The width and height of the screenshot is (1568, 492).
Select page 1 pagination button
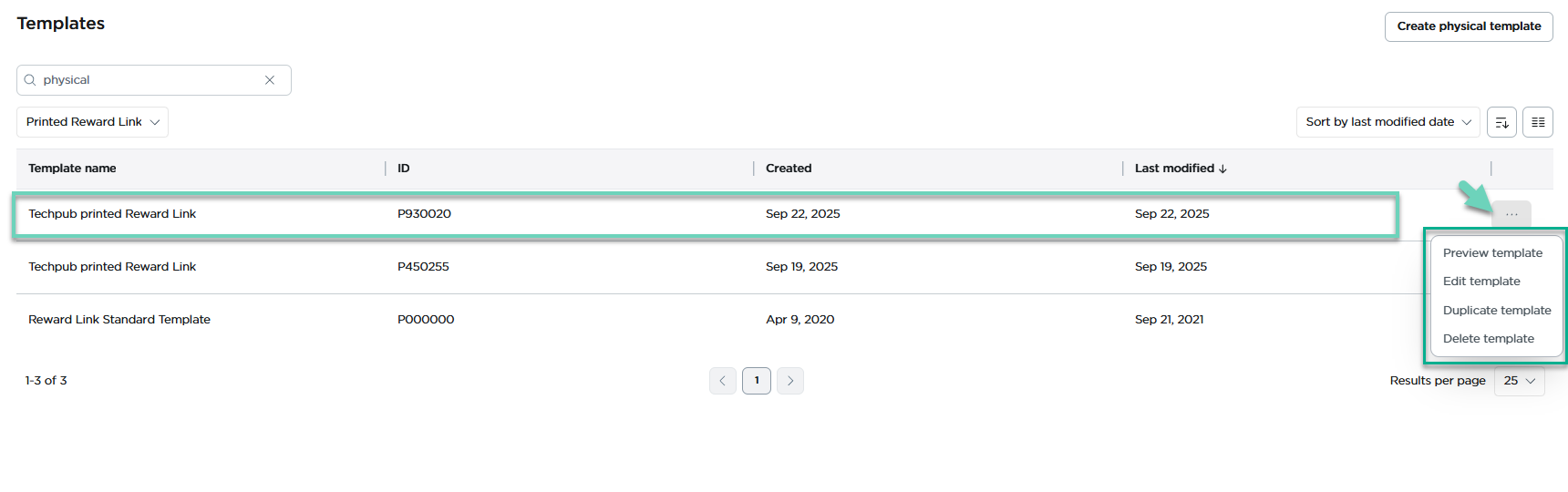click(757, 381)
